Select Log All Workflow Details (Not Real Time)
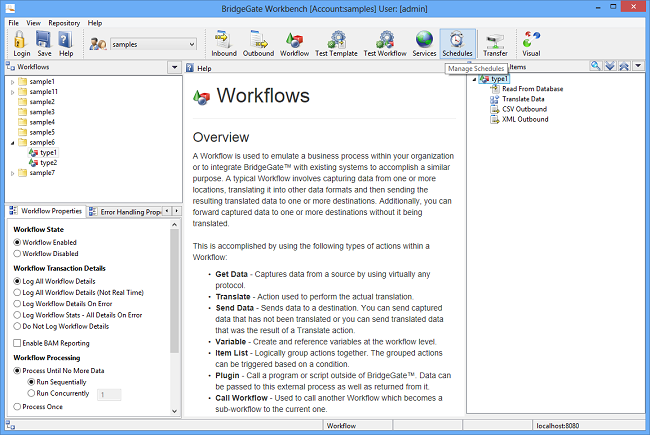This screenshot has height=435, width=650. [17, 292]
